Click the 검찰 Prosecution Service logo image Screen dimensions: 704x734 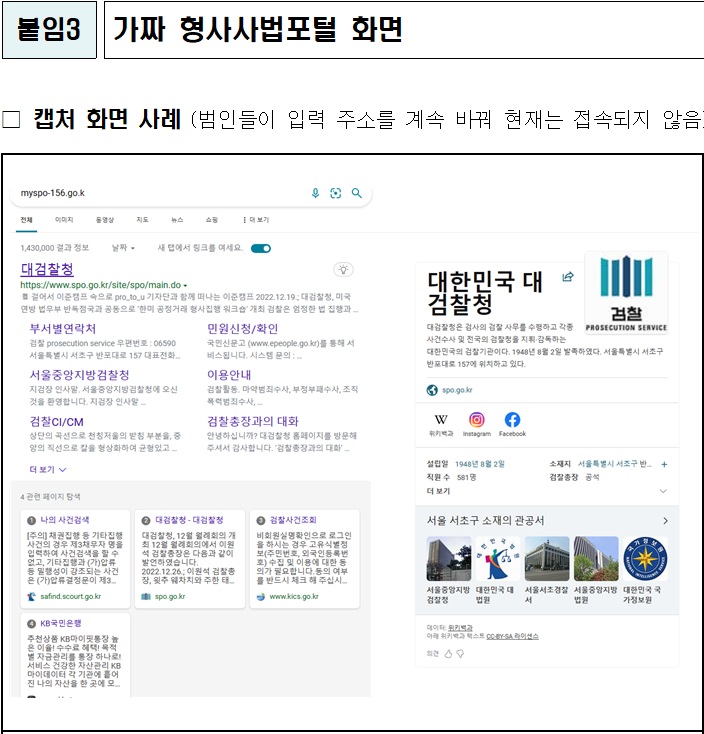coord(626,293)
